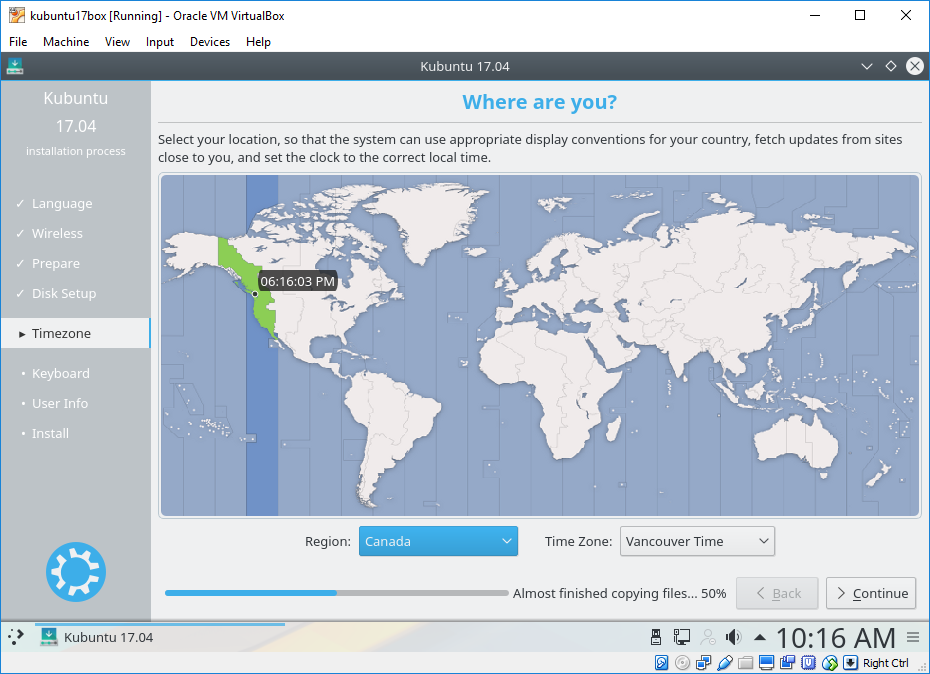
Task: Click VirtualBox CPU virtualization chip icon
Action: tap(808, 663)
